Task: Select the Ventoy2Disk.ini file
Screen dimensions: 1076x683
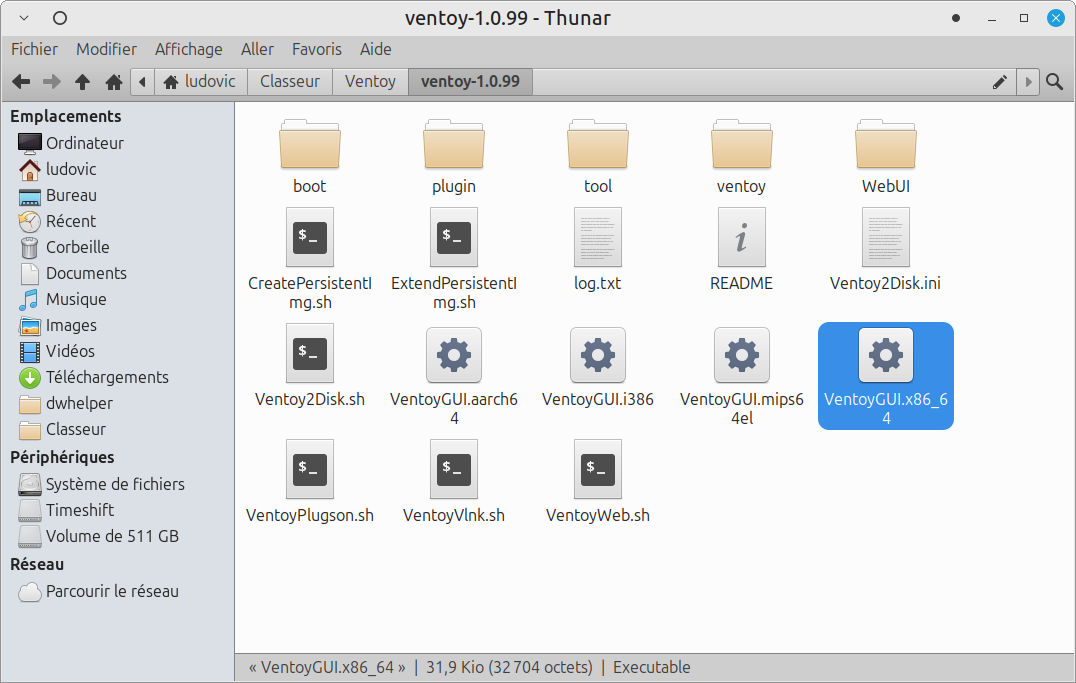Action: [x=885, y=249]
